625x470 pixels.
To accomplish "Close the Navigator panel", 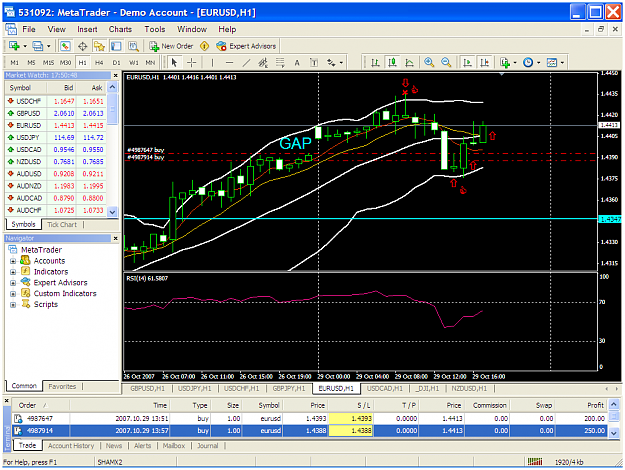I will click(x=116, y=238).
